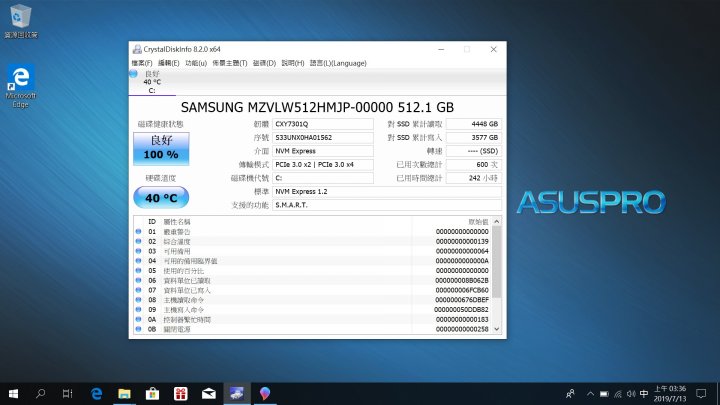Click status dot for attribute 08
This screenshot has height=405, width=720.
coord(138,299)
